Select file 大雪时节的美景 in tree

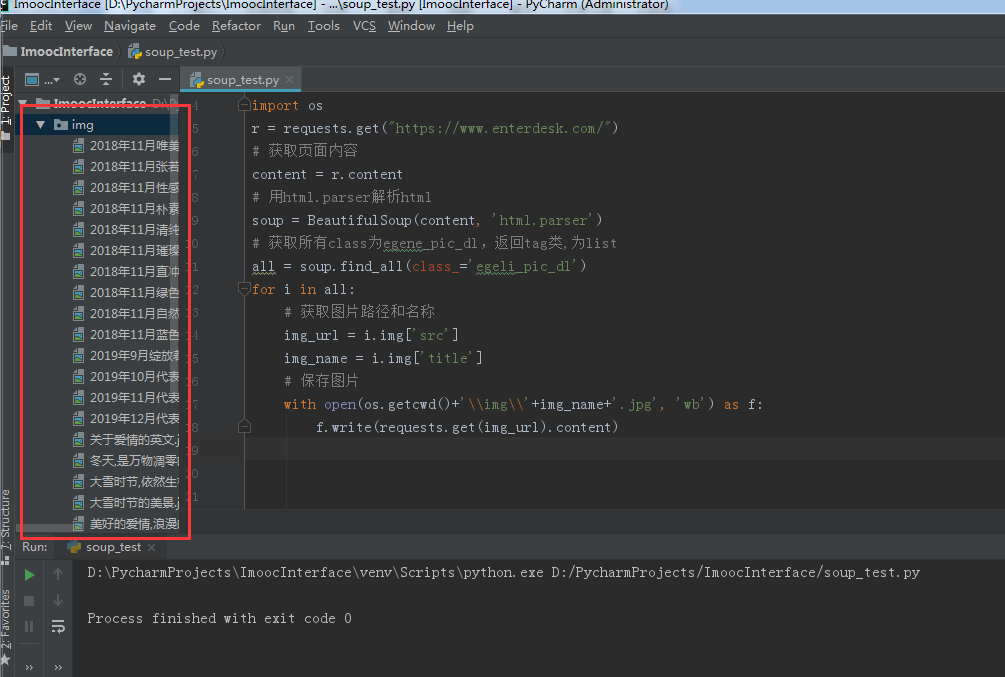point(126,503)
